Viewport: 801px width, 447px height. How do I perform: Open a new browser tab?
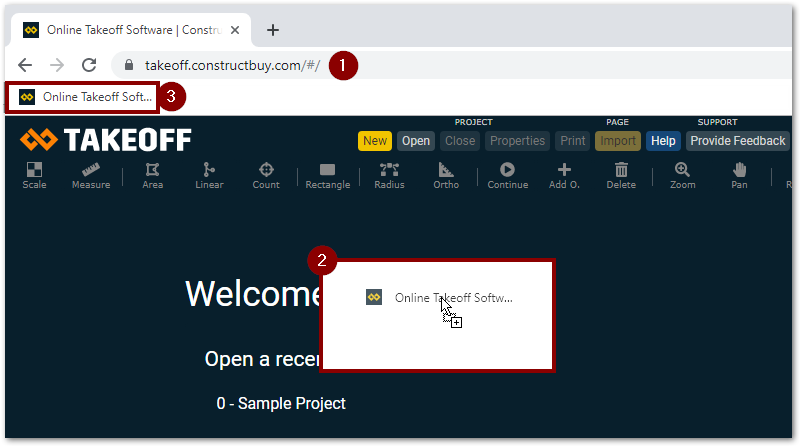273,30
